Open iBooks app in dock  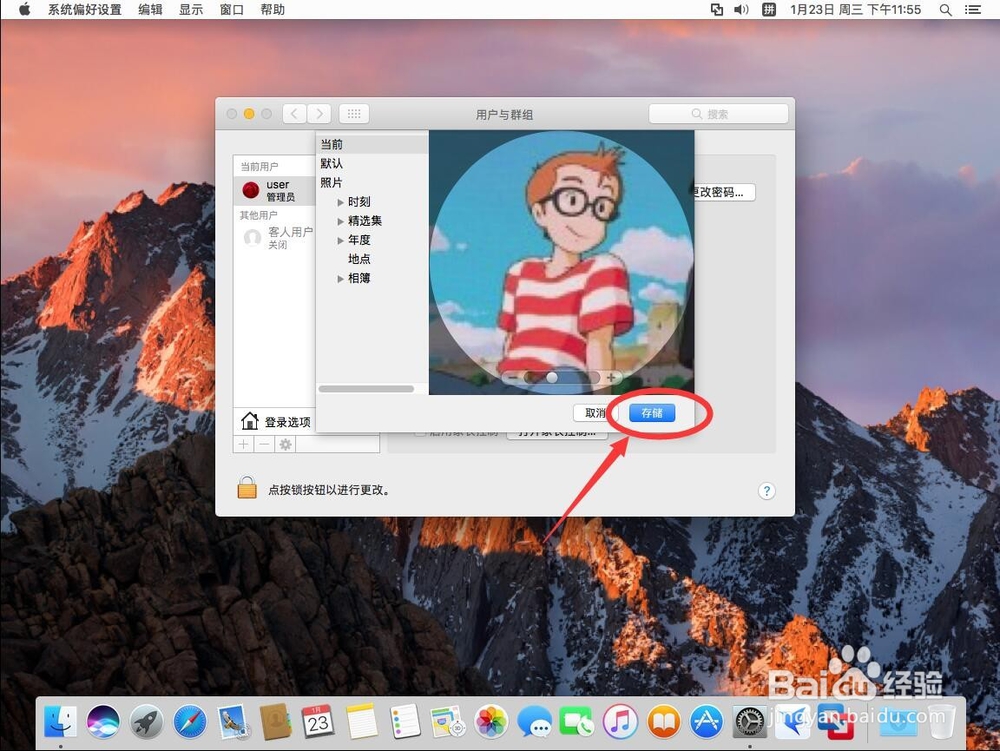pos(663,722)
